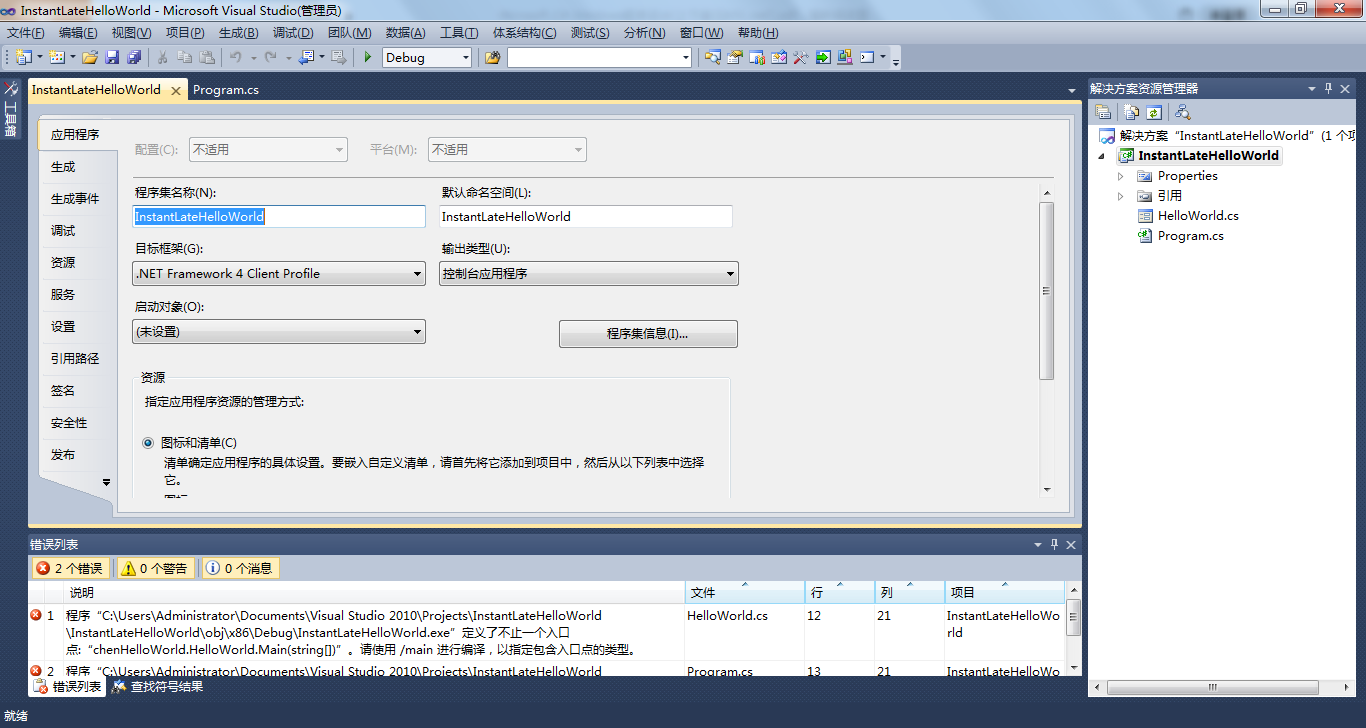Select error row 1 for HelloWorld.cs
The height and width of the screenshot is (728, 1366).
click(546, 632)
